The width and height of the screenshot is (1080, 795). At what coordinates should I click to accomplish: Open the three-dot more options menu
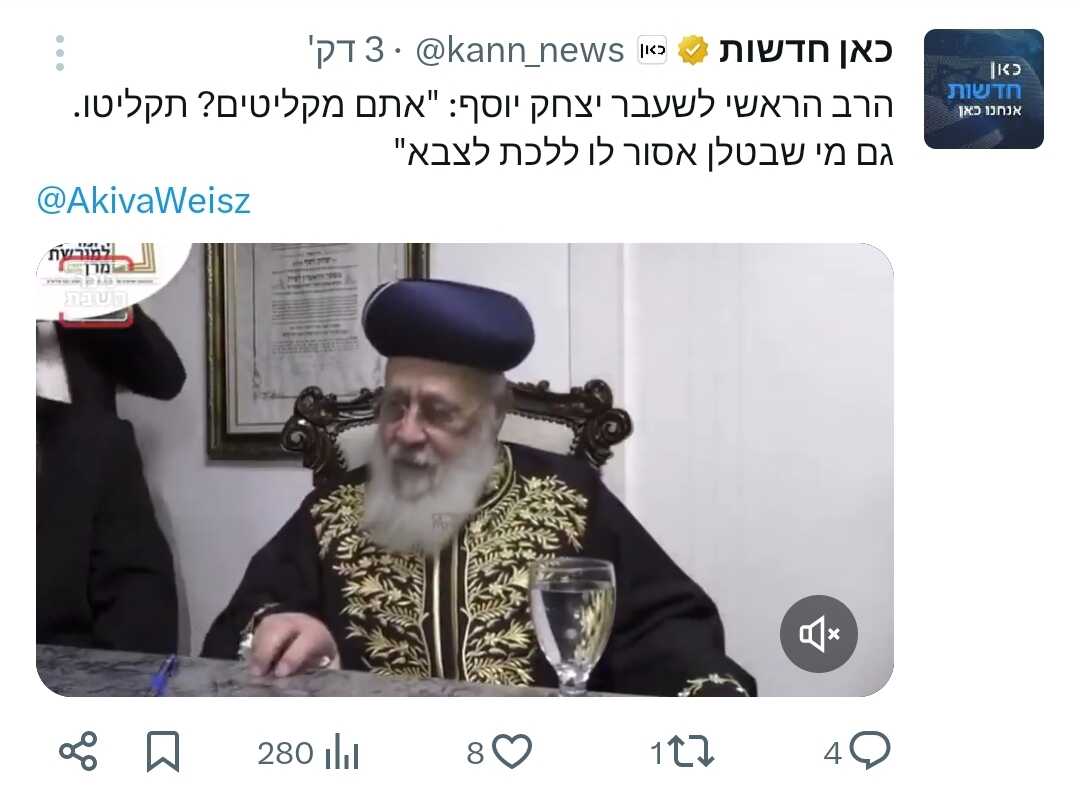coord(60,52)
